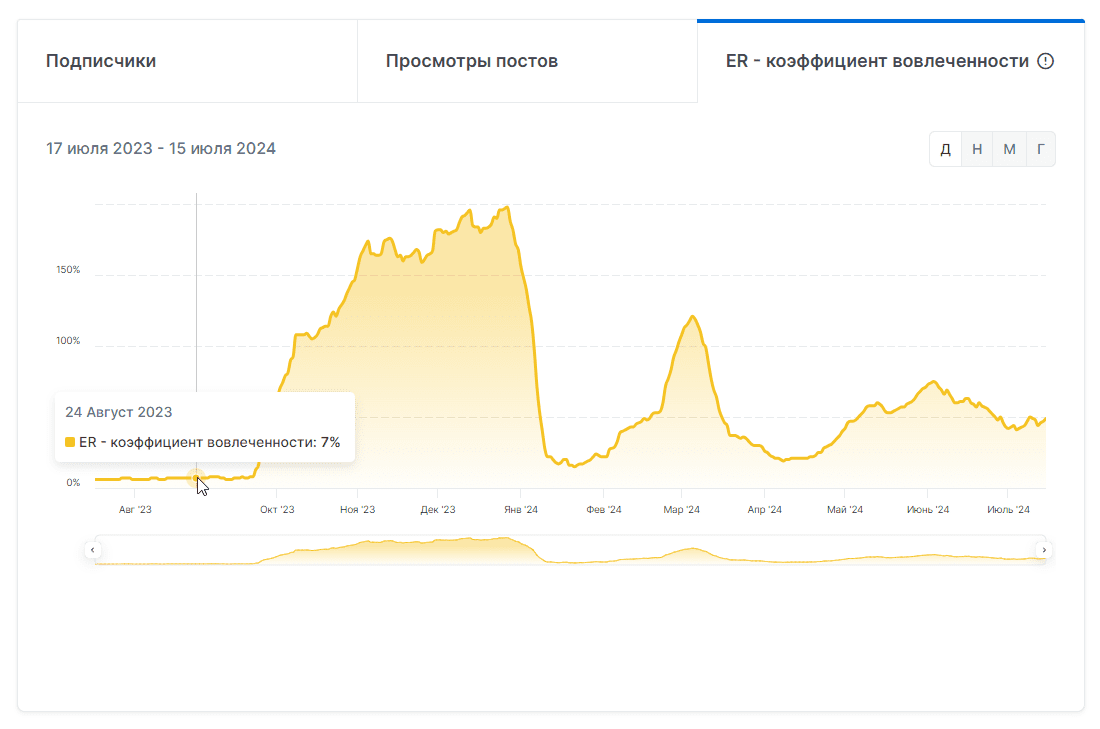Click the yellow legend square in the tooltip

[x=70, y=442]
